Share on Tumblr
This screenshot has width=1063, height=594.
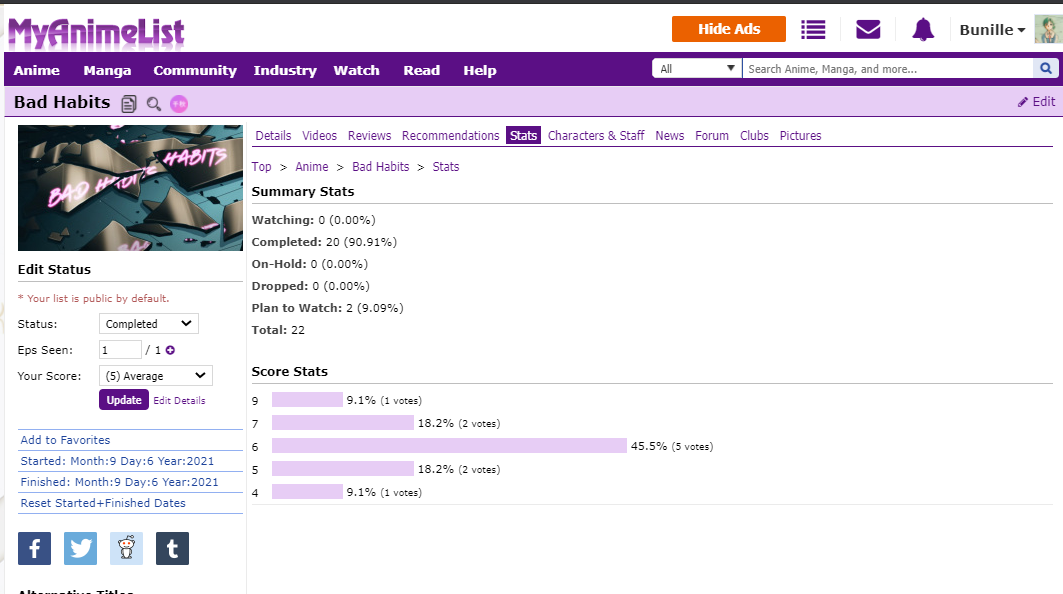(172, 548)
